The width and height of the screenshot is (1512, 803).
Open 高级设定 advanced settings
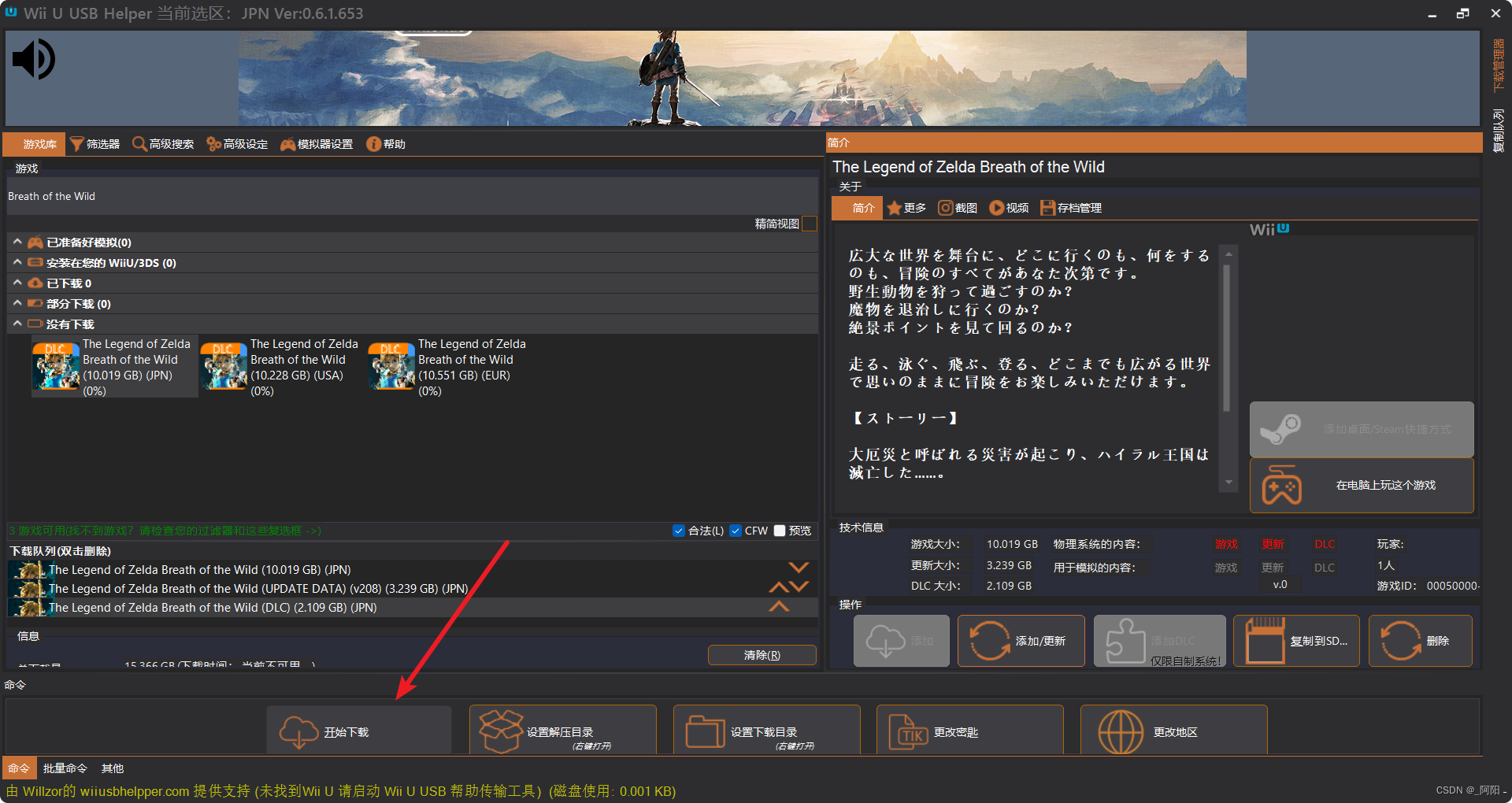pos(237,144)
